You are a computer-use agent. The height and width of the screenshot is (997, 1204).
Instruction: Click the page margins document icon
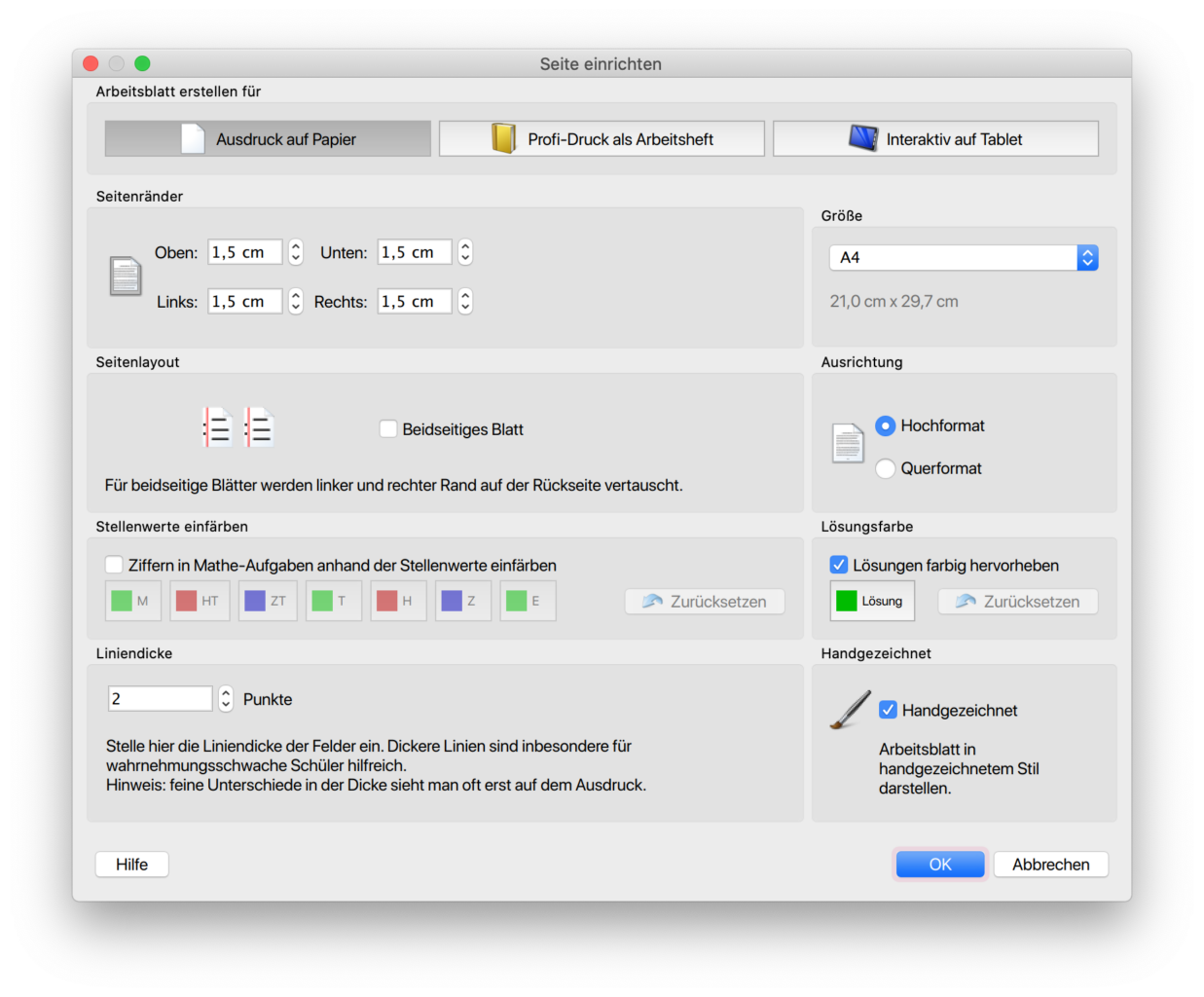coord(126,277)
